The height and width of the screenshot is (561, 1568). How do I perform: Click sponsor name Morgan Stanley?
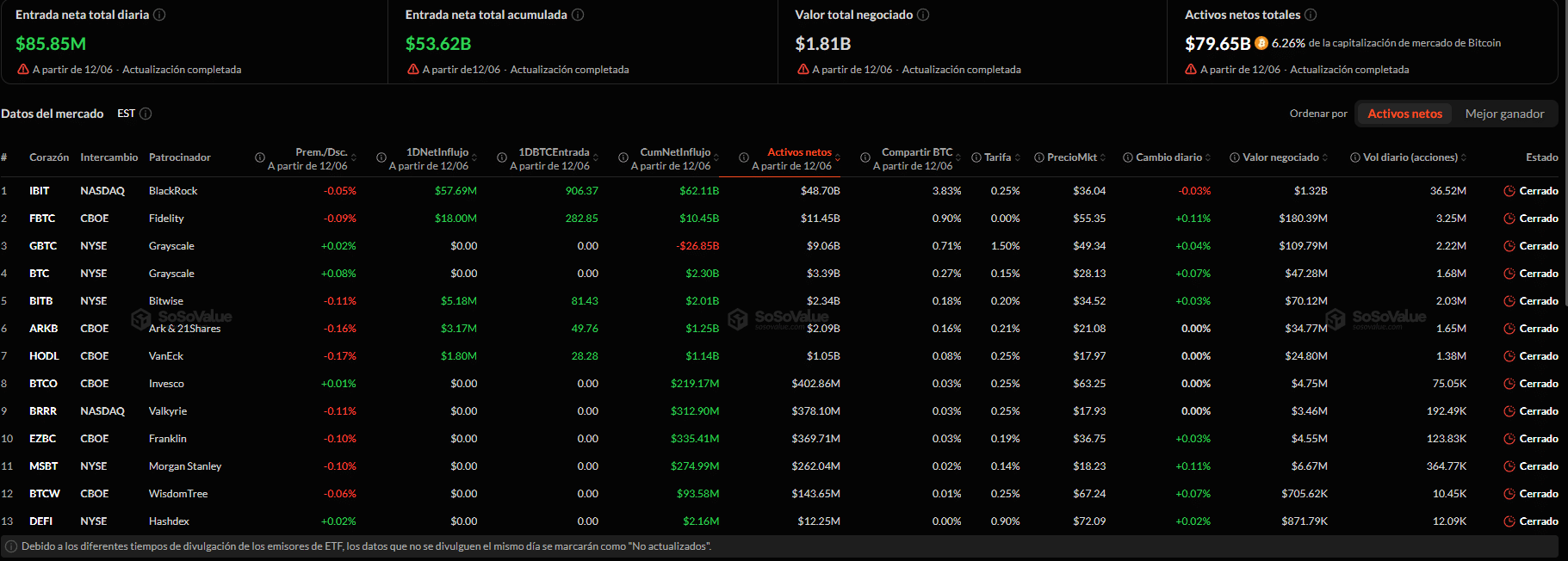[x=185, y=466]
